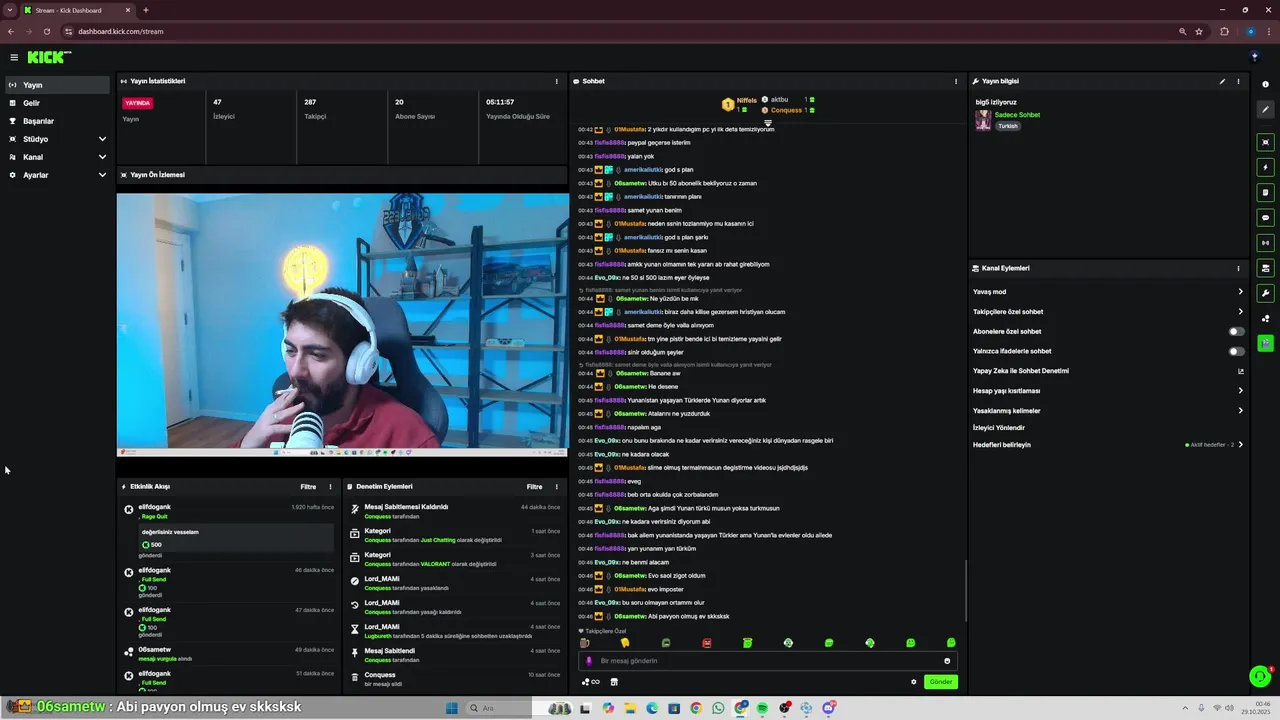The width and height of the screenshot is (1280, 720).
Task: Click the stream preview video
Action: 343,325
